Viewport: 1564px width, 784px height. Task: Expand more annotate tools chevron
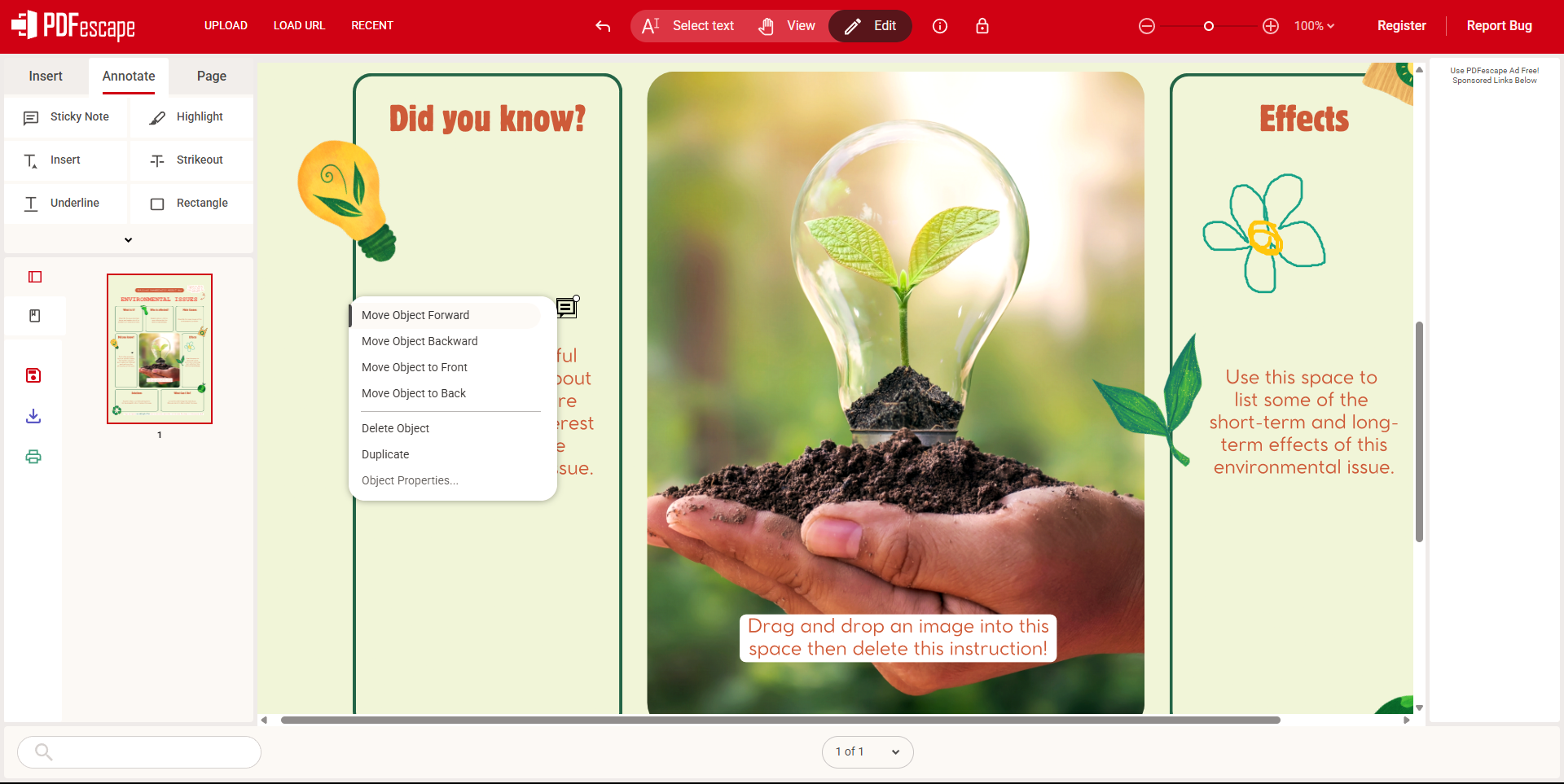[x=128, y=240]
